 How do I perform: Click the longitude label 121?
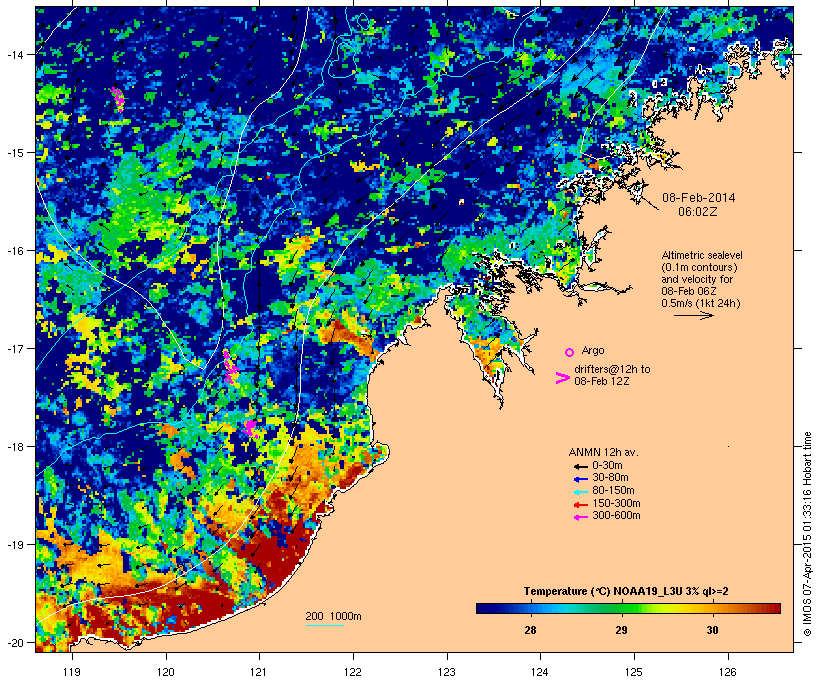tap(259, 672)
